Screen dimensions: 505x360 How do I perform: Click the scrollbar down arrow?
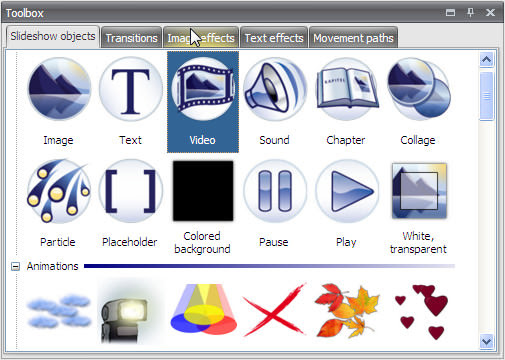[486, 342]
